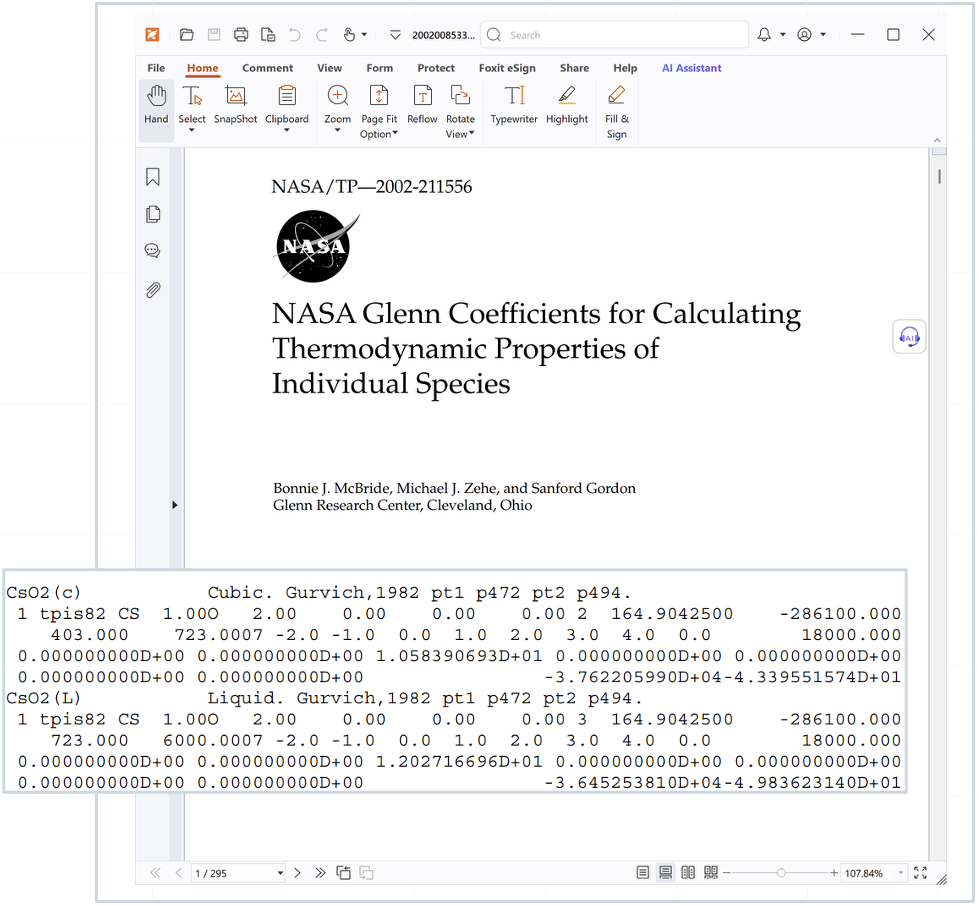Jump to the last page
This screenshot has width=977, height=905.
(320, 873)
